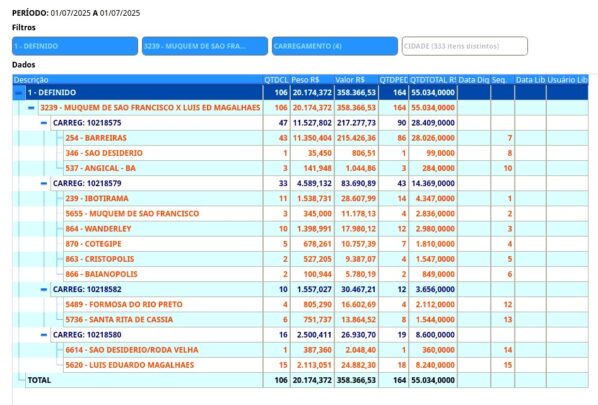The image size is (598, 405).
Task: Collapse the 1 - DEFINIDO root row
Action: [x=18, y=93]
